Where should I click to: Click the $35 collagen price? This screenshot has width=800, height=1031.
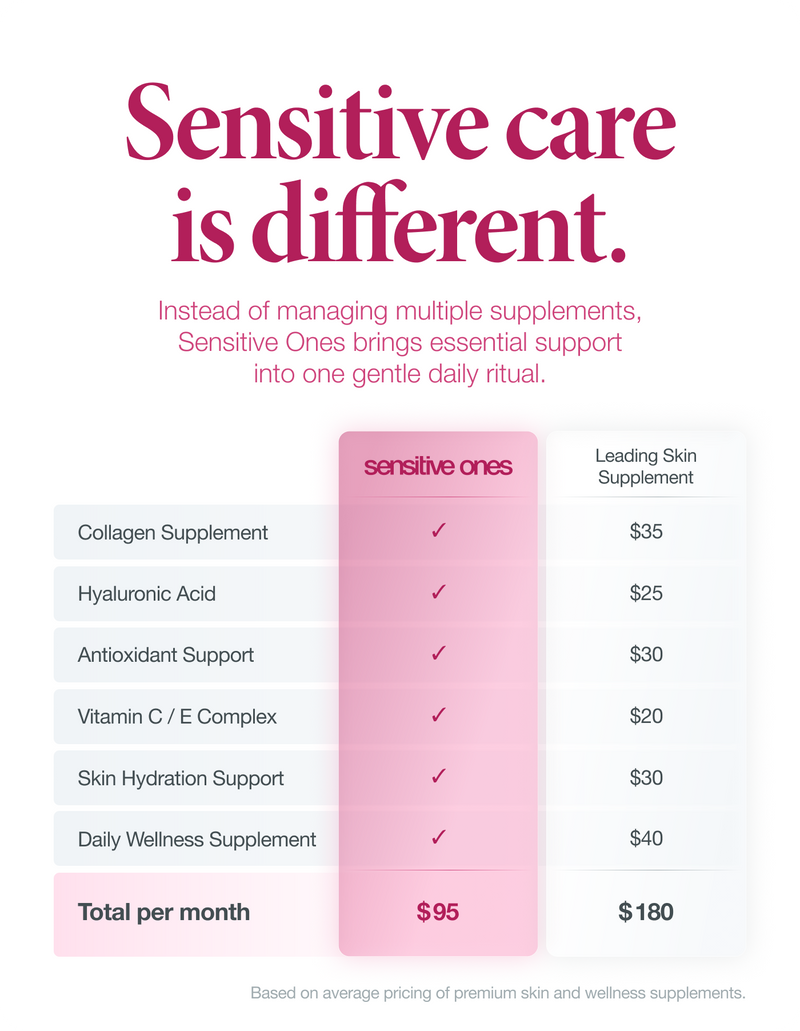646,532
